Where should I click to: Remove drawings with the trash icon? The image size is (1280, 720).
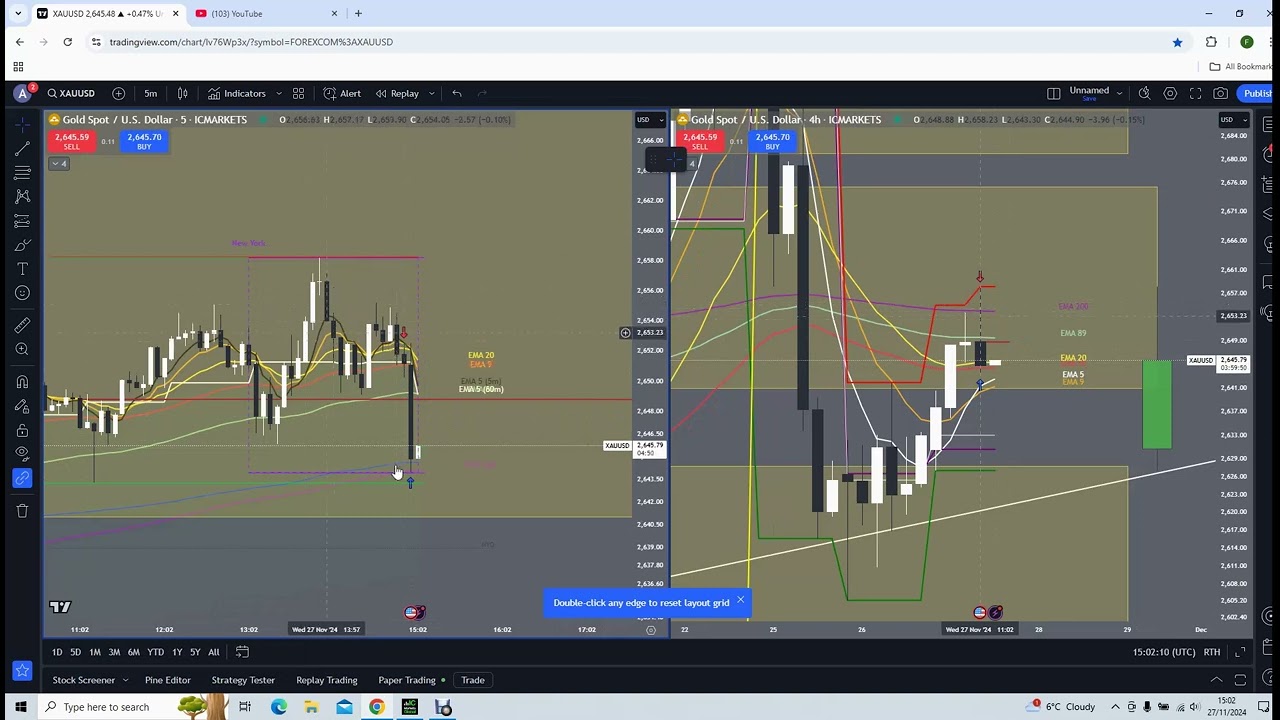(x=22, y=511)
